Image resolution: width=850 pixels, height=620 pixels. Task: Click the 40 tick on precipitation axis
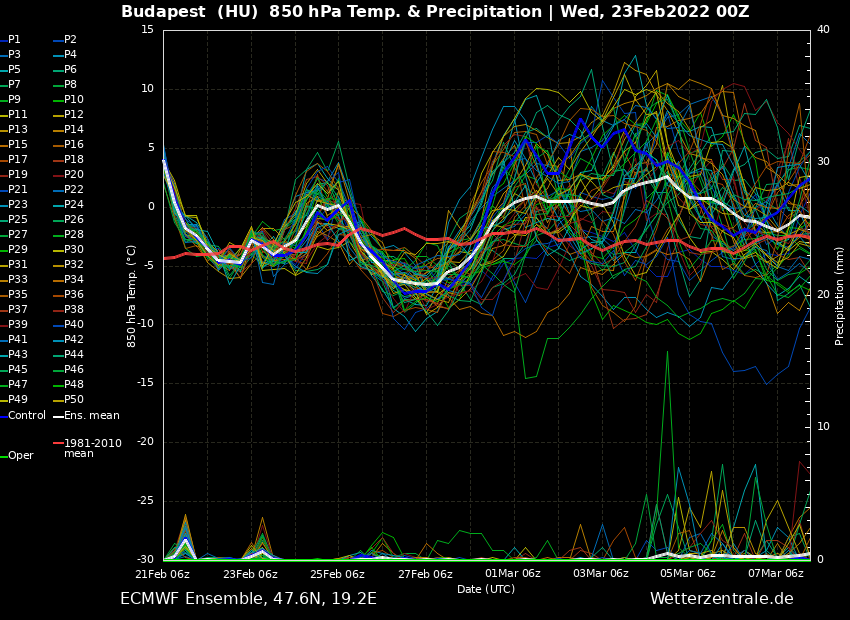[x=823, y=30]
